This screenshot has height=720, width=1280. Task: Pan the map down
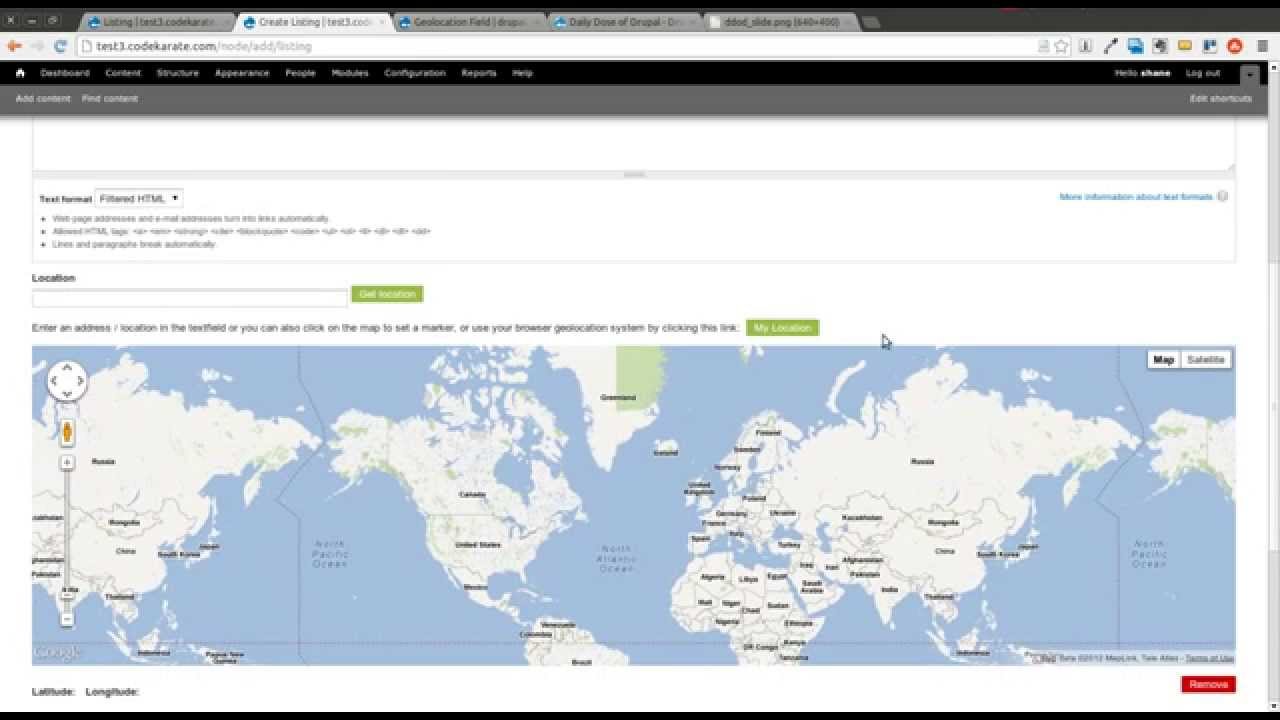[x=67, y=394]
